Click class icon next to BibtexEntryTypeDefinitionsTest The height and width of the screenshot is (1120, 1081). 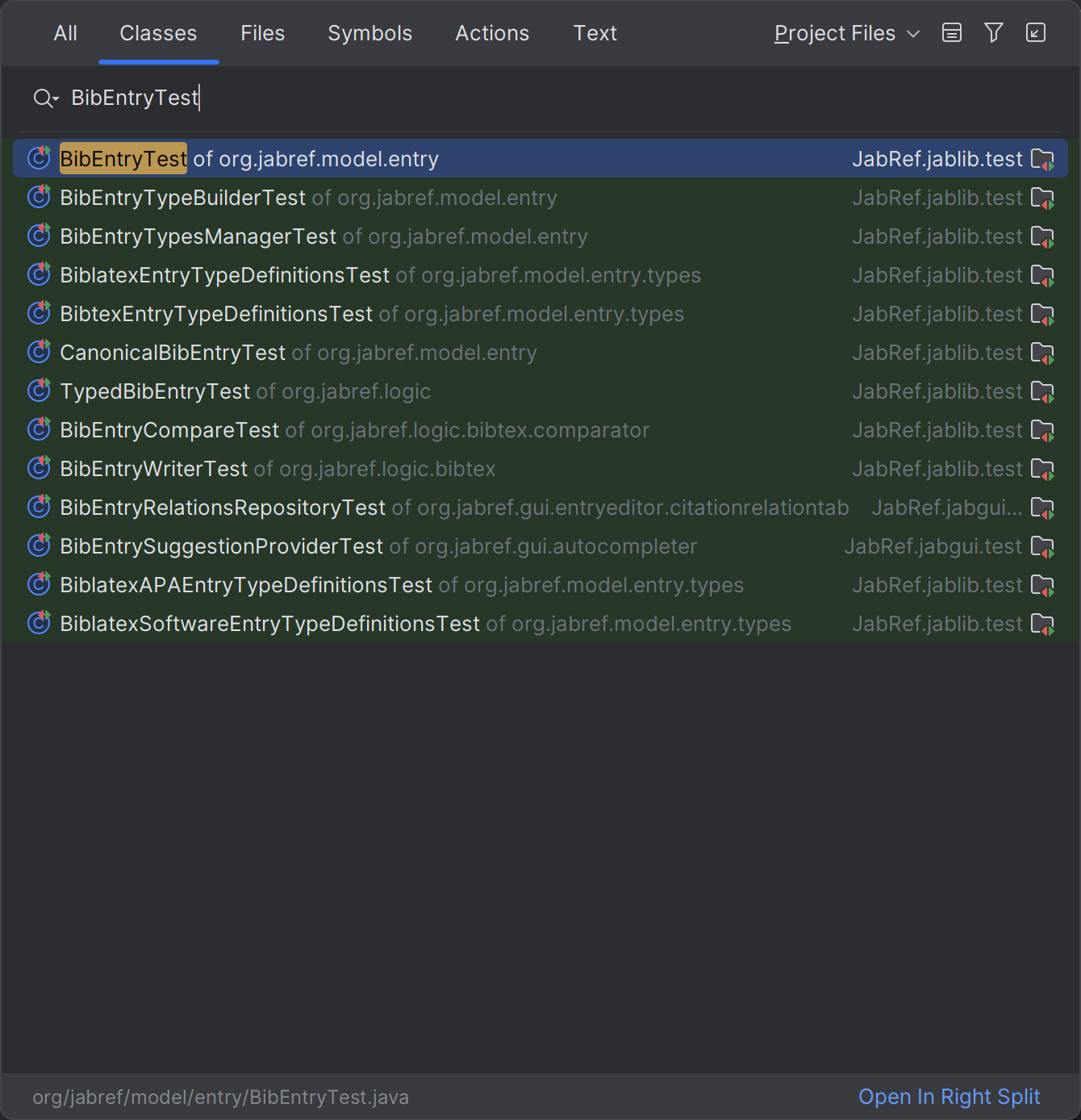tap(39, 313)
